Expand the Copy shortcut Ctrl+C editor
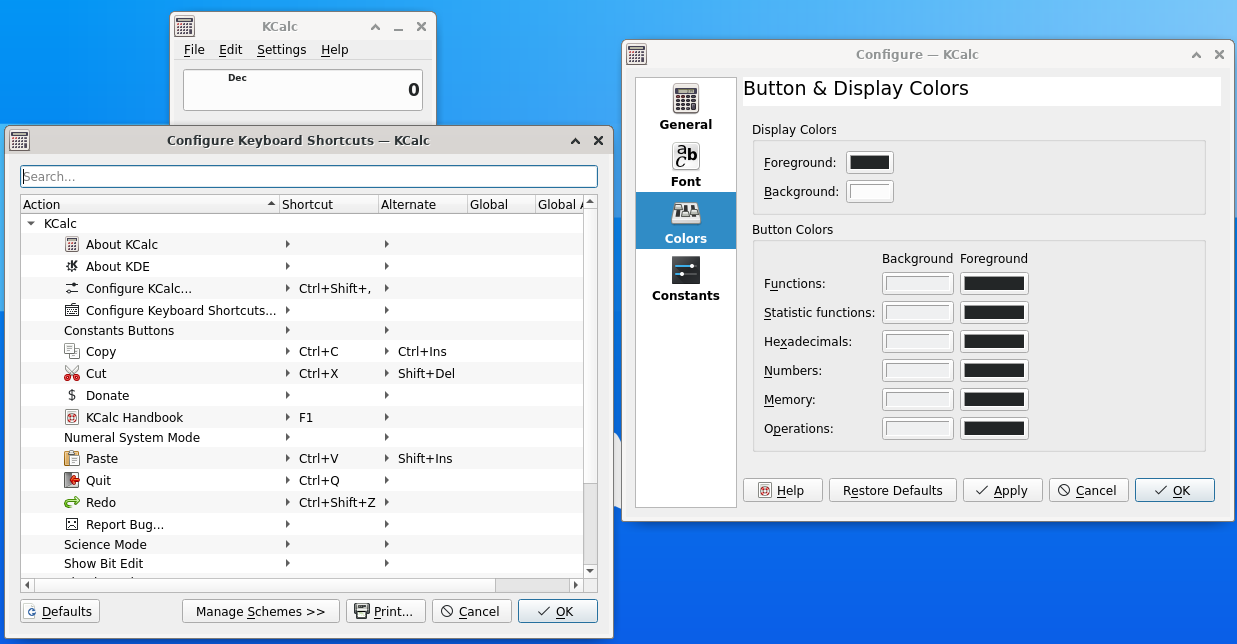The image size is (1237, 644). (287, 351)
